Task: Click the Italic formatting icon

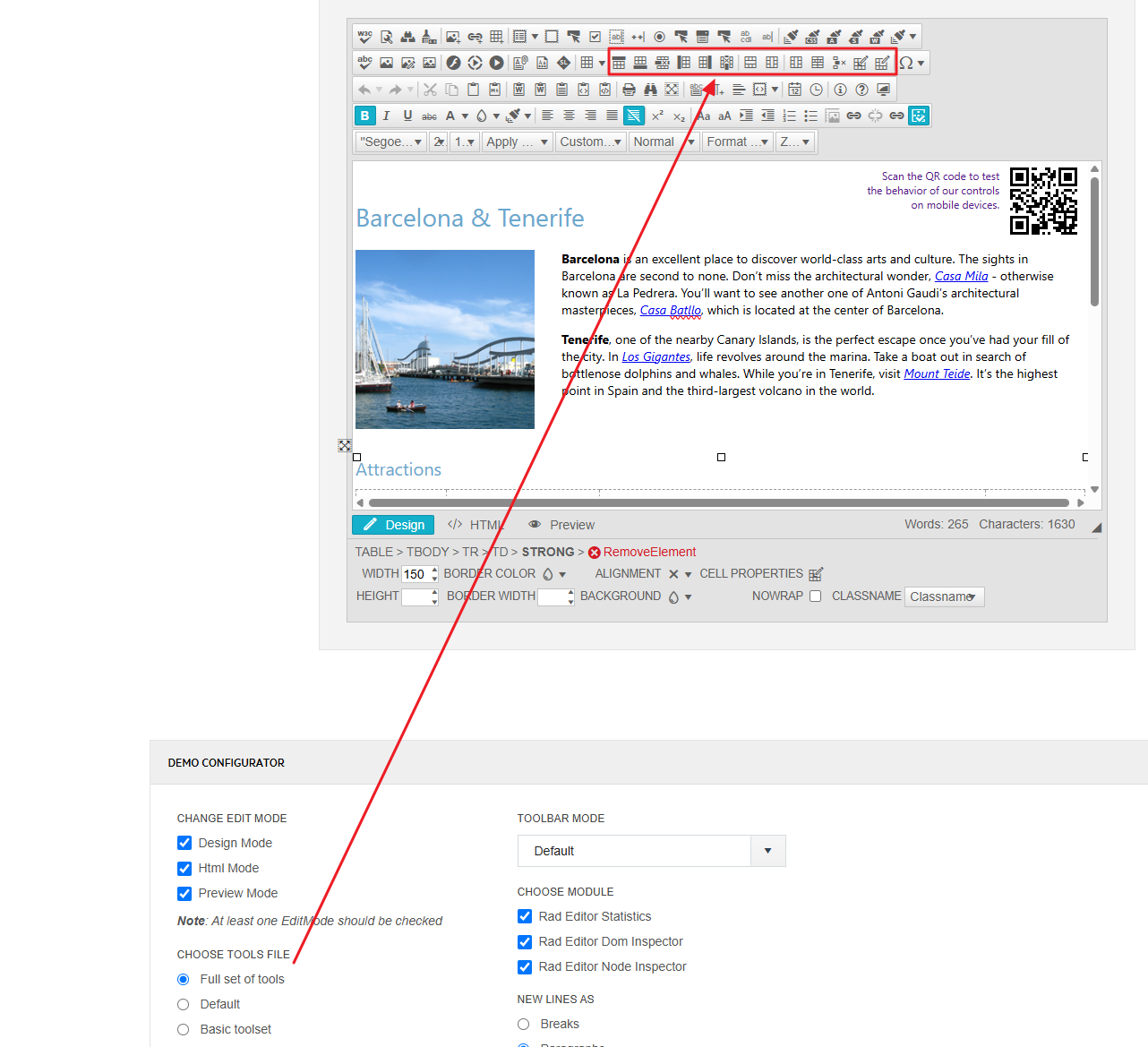Action: pos(386,116)
